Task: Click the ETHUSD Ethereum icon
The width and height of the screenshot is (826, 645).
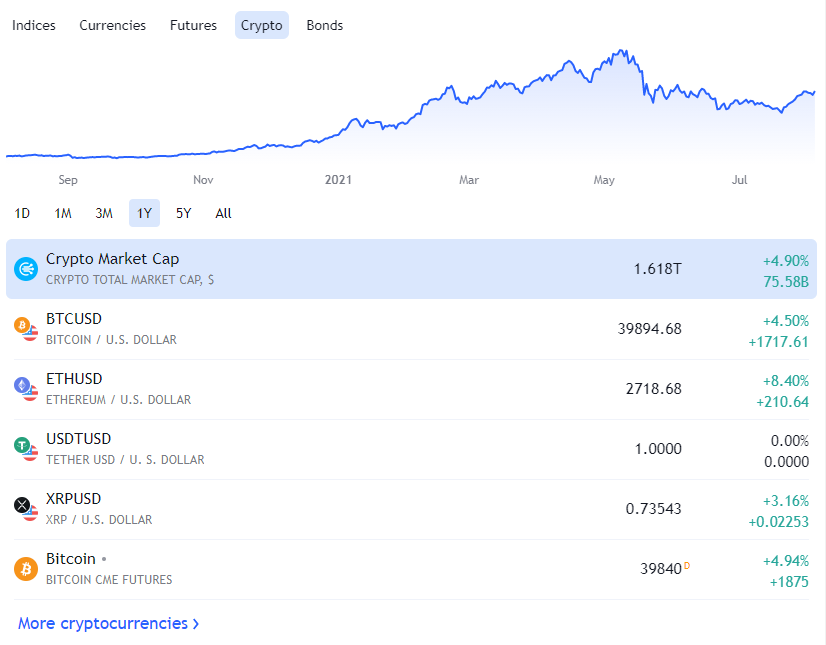Action: (x=26, y=389)
